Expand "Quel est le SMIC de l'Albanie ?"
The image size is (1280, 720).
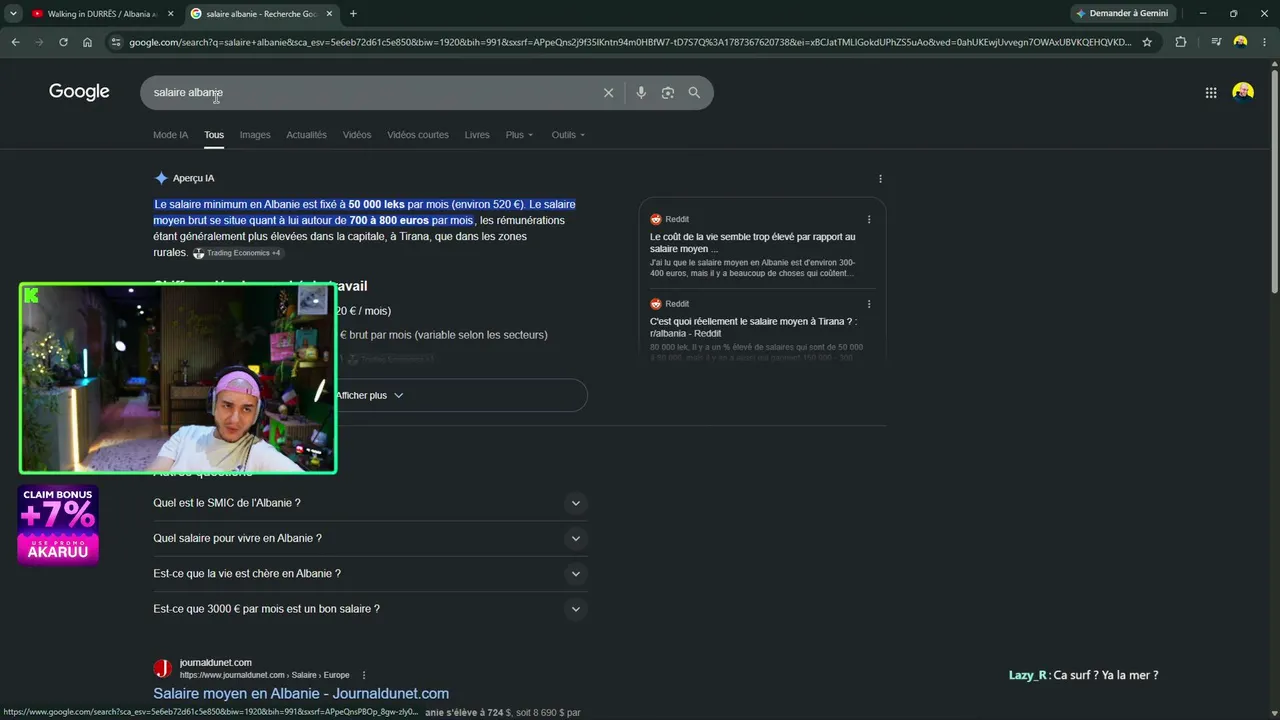(370, 503)
